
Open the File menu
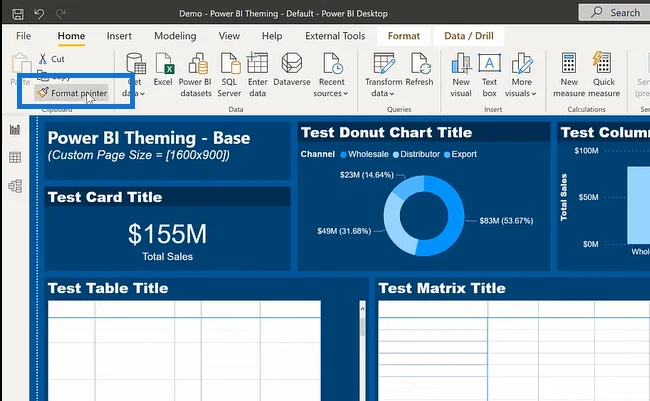[x=24, y=36]
